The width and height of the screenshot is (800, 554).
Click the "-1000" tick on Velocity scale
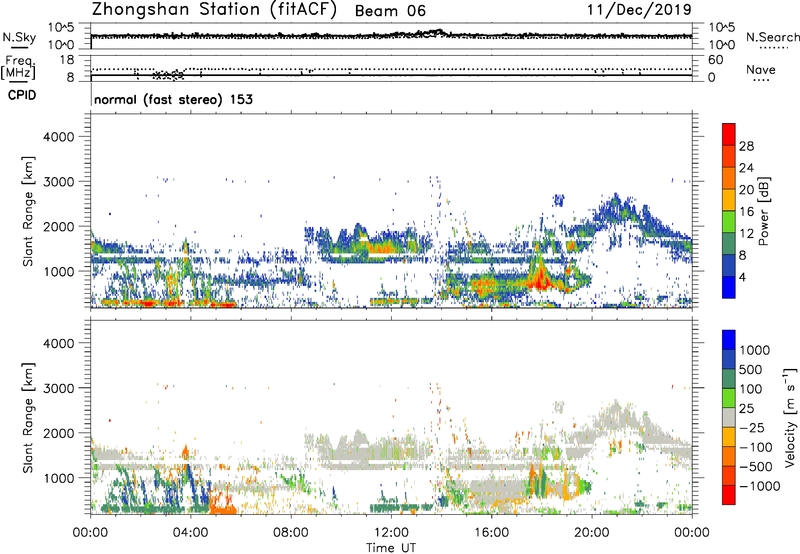(759, 486)
